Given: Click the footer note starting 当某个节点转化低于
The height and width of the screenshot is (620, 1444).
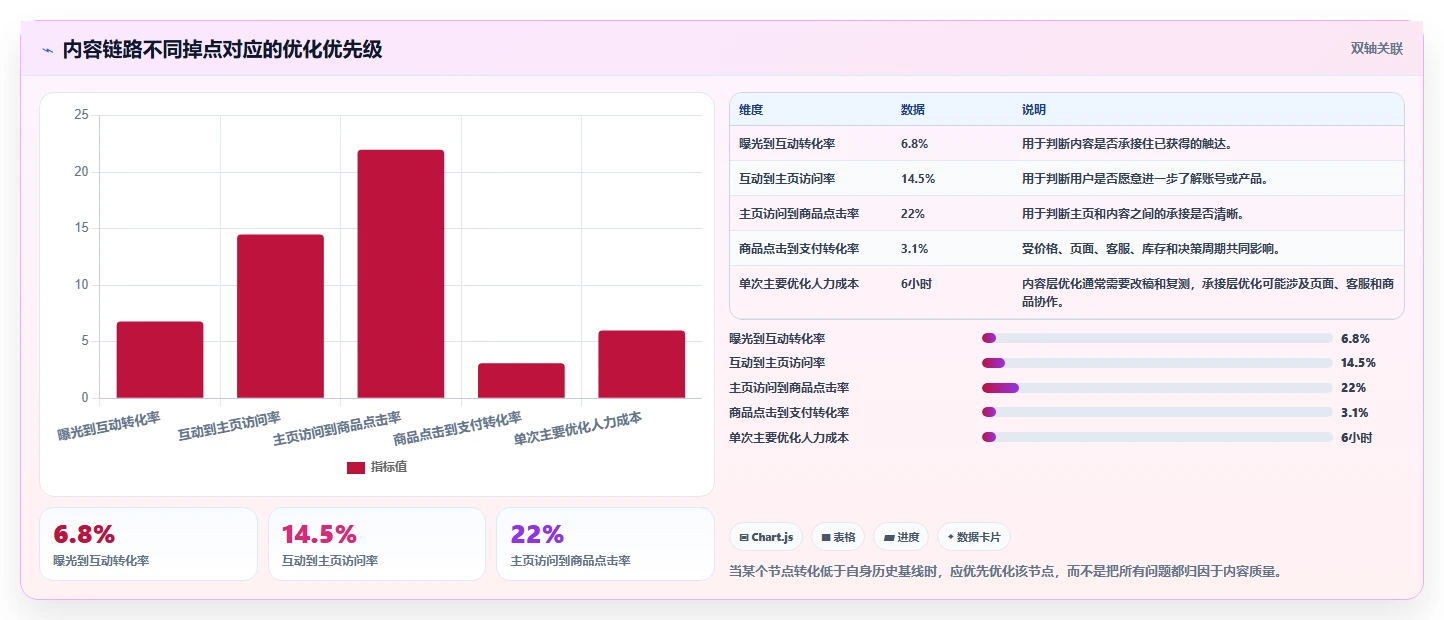Looking at the screenshot, I should (x=1006, y=572).
